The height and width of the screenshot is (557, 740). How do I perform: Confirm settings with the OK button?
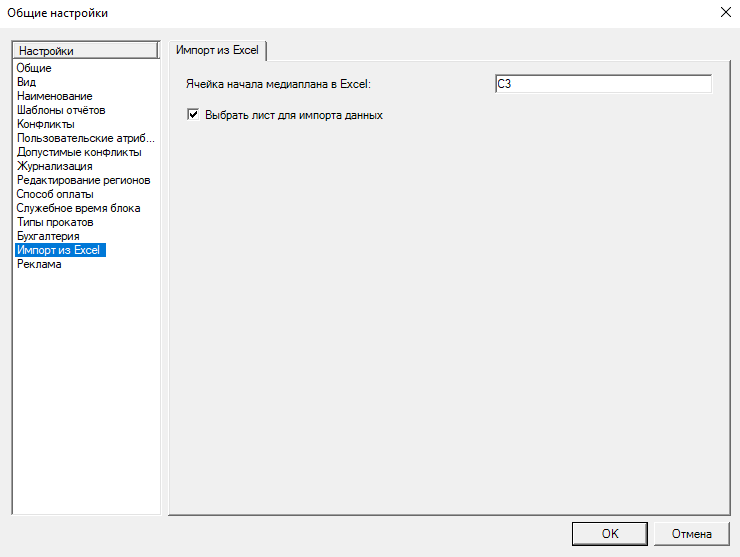pos(610,533)
